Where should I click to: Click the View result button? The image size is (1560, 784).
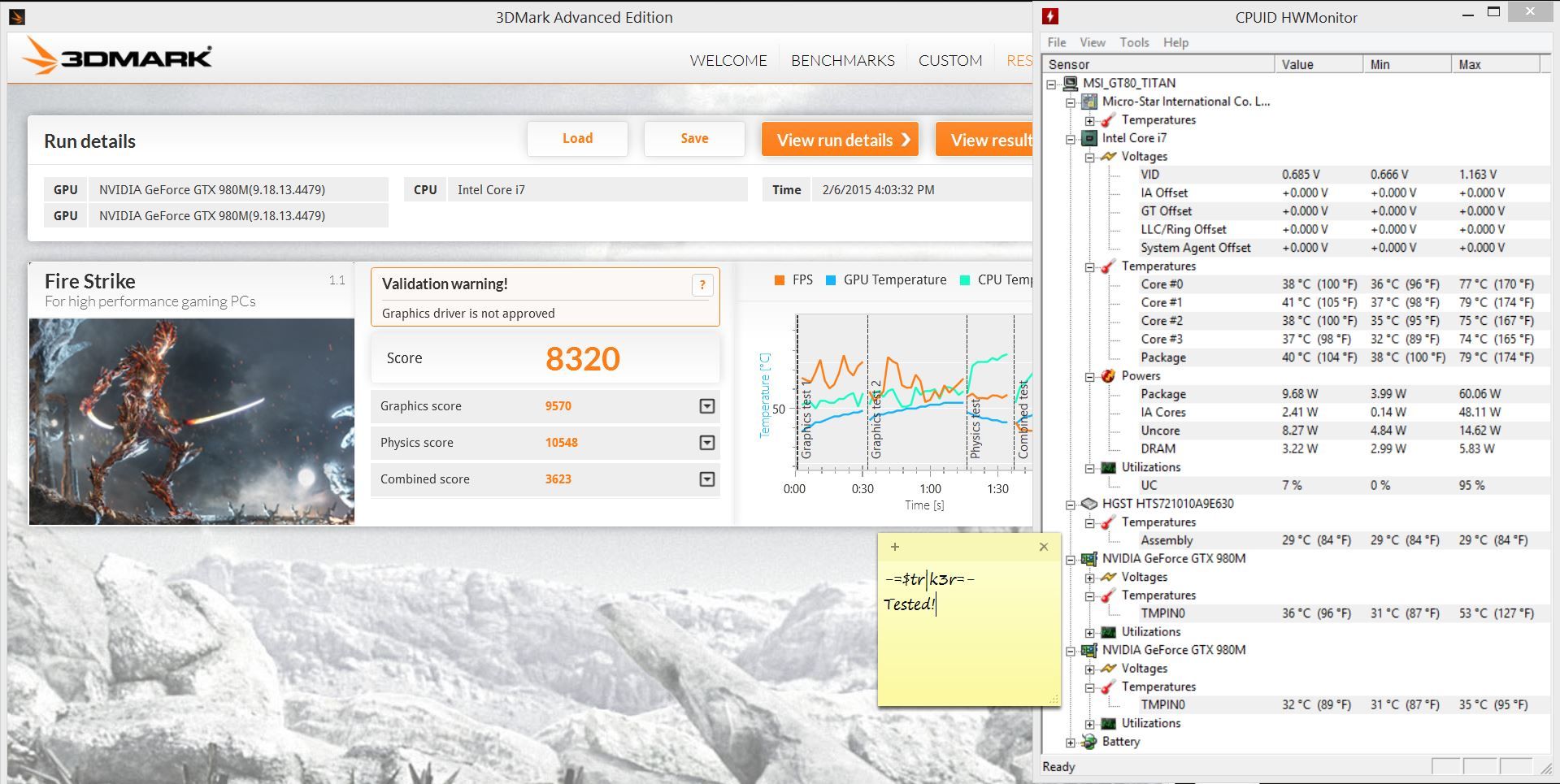(x=984, y=140)
